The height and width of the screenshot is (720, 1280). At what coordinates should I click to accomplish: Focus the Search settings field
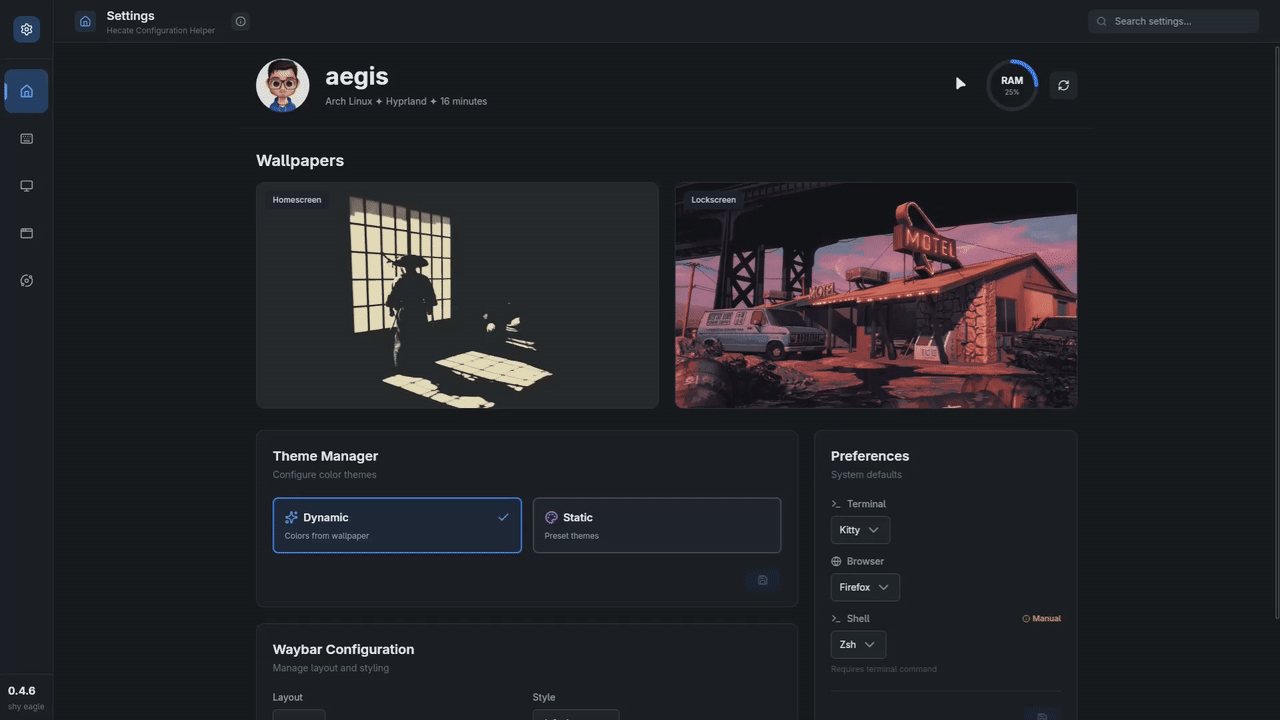click(x=1173, y=21)
